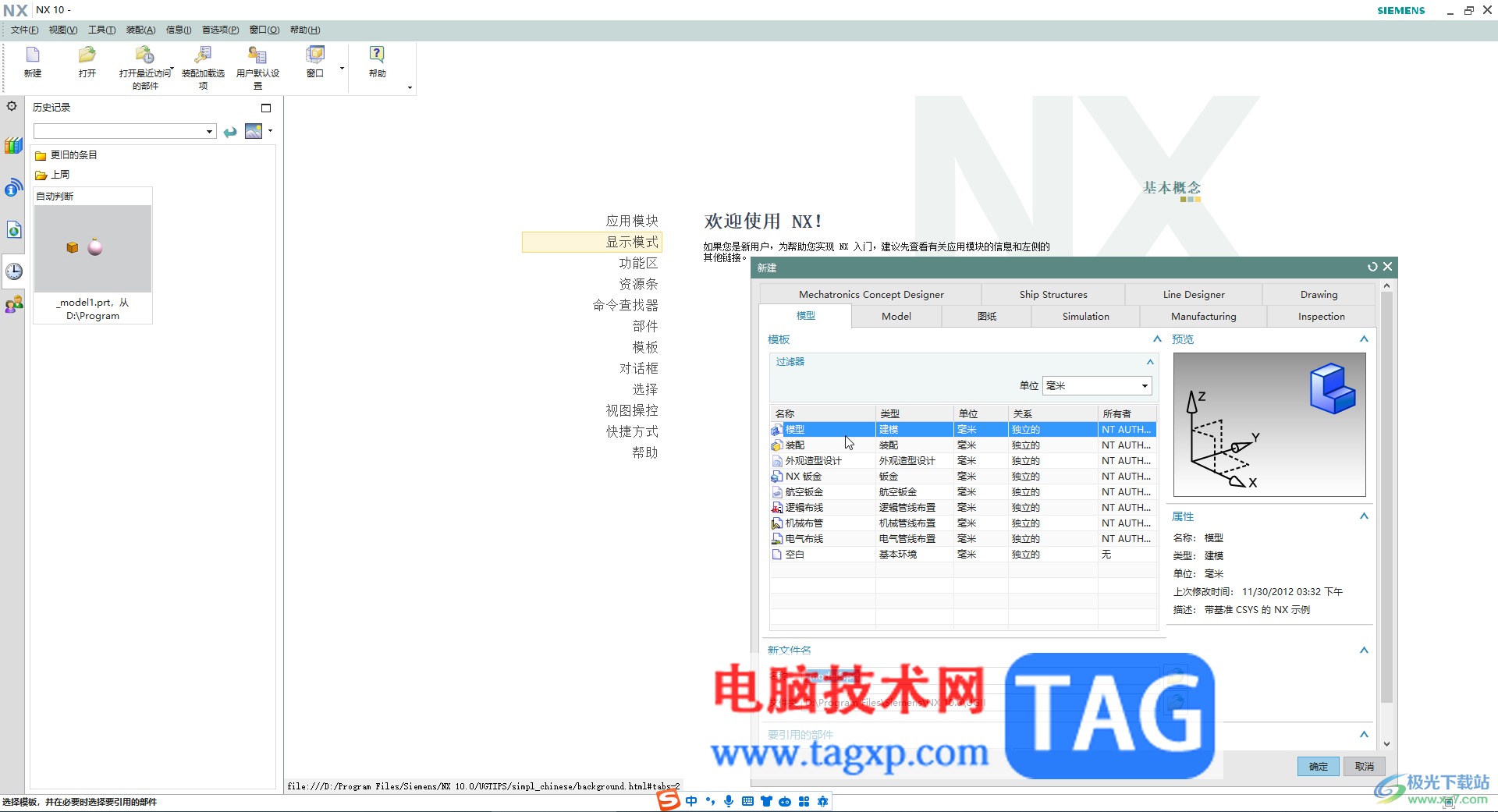Expand the 更旧的条目 folder
This screenshot has height=812, width=1498.
pyautogui.click(x=66, y=155)
